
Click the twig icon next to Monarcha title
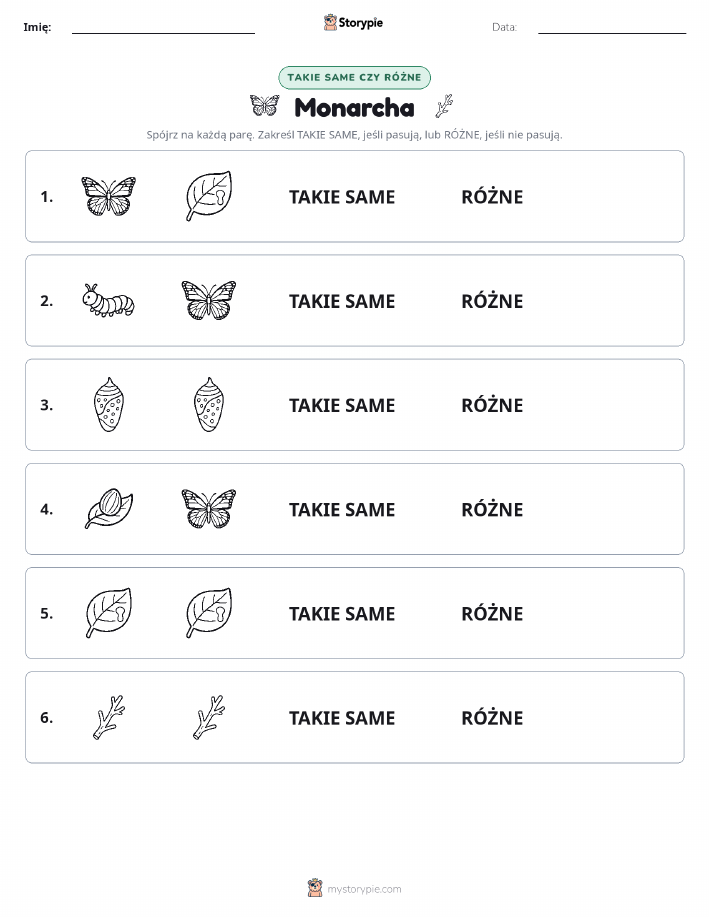coord(445,106)
